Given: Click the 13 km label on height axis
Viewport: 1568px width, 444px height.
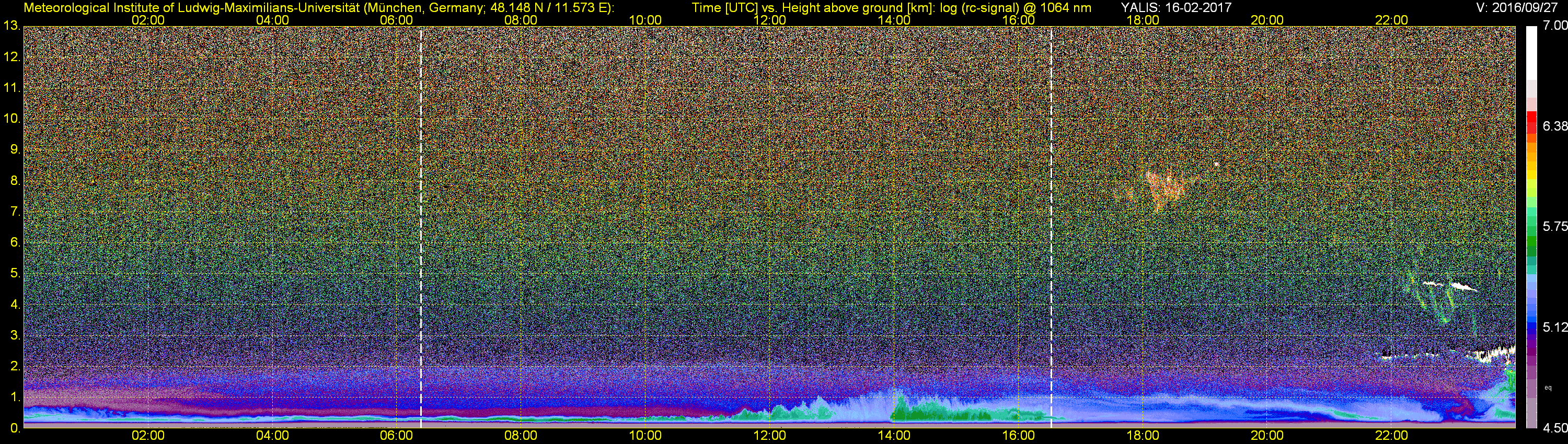Looking at the screenshot, I should click(x=11, y=26).
